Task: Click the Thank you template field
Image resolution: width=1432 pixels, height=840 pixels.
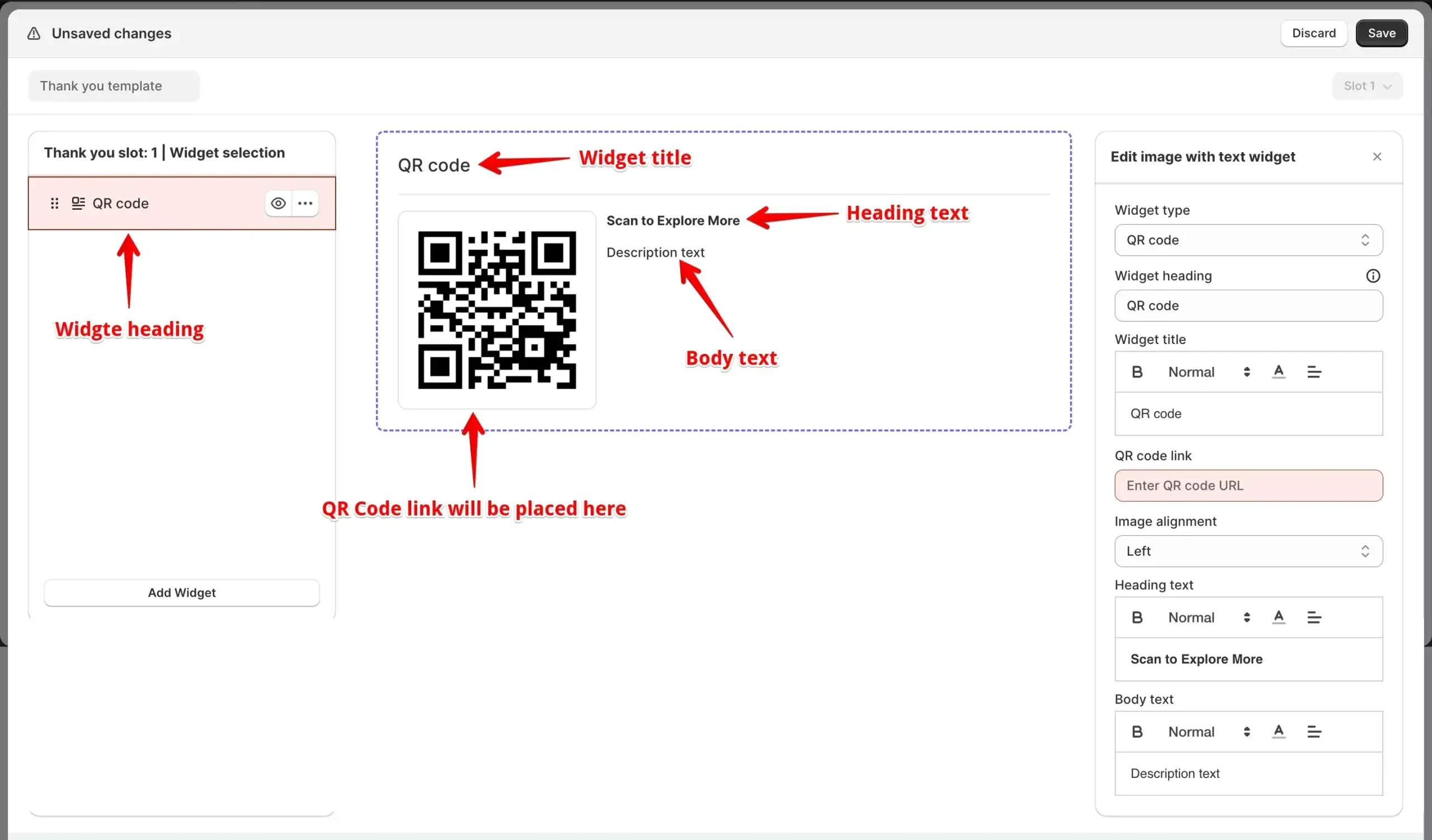Action: point(114,86)
